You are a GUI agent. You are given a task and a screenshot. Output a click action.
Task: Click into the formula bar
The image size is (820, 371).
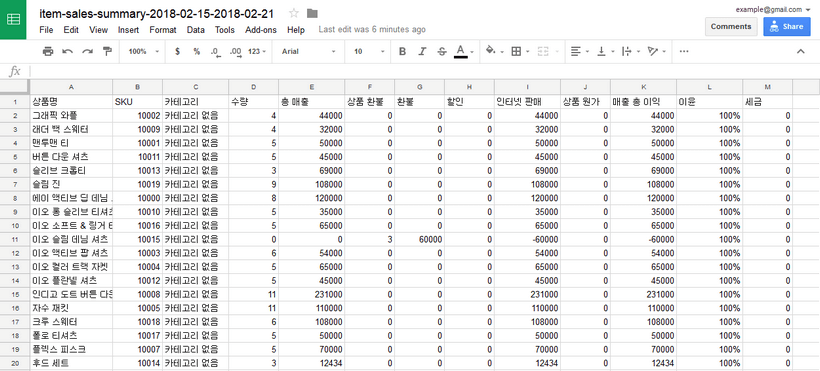click(x=424, y=71)
